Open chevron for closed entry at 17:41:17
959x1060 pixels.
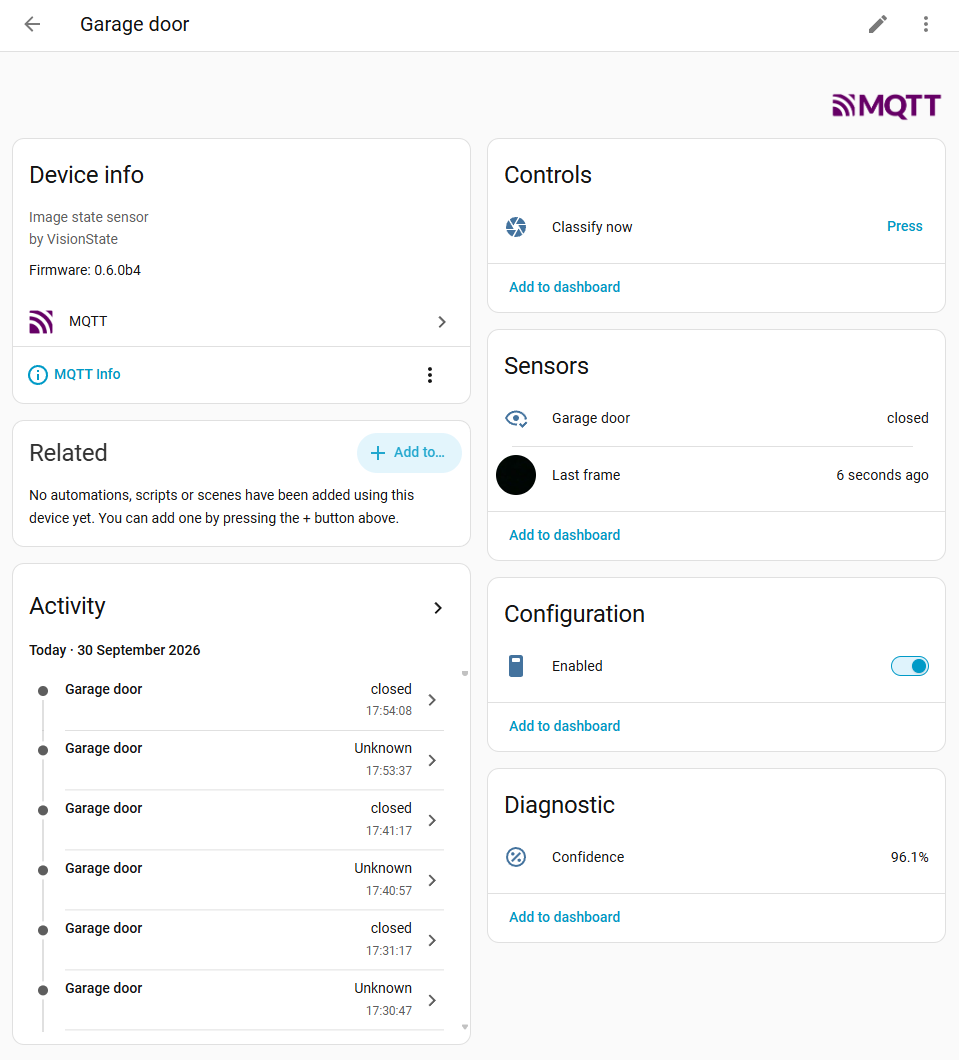coord(433,820)
